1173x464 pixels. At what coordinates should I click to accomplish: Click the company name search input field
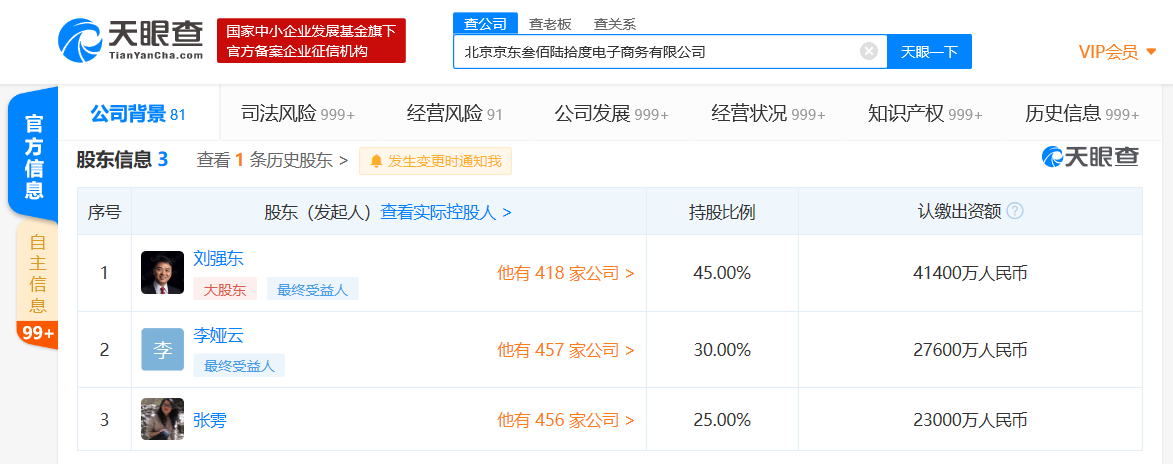pos(655,51)
